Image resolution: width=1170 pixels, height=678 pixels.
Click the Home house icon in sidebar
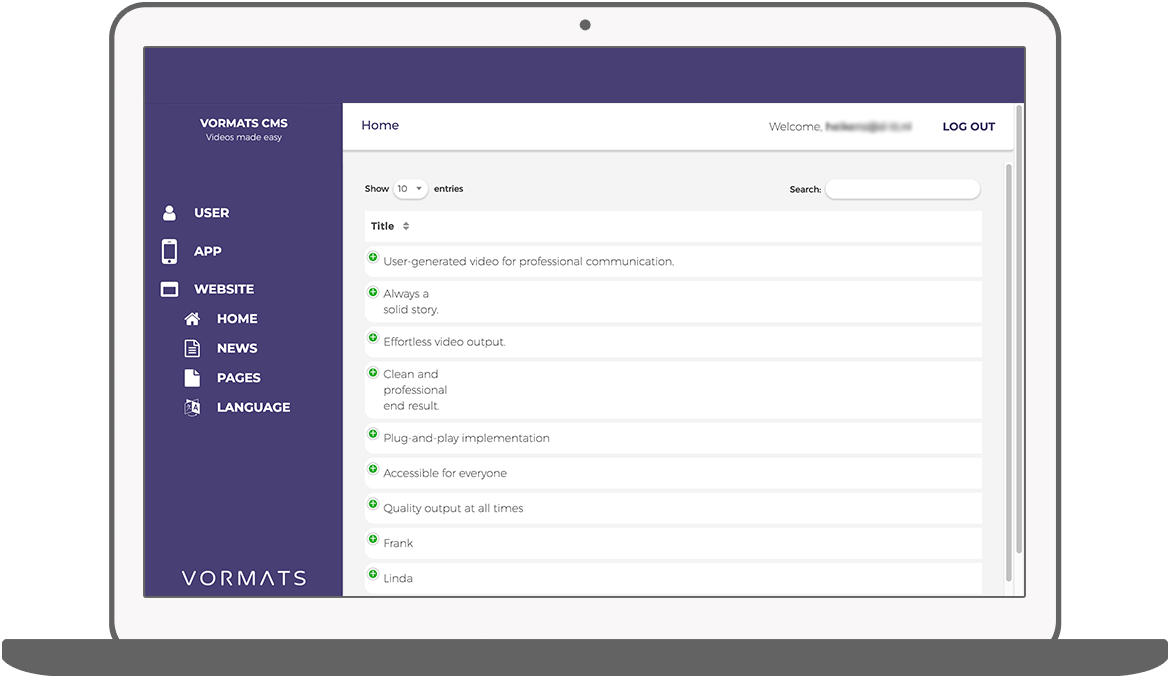(x=192, y=318)
